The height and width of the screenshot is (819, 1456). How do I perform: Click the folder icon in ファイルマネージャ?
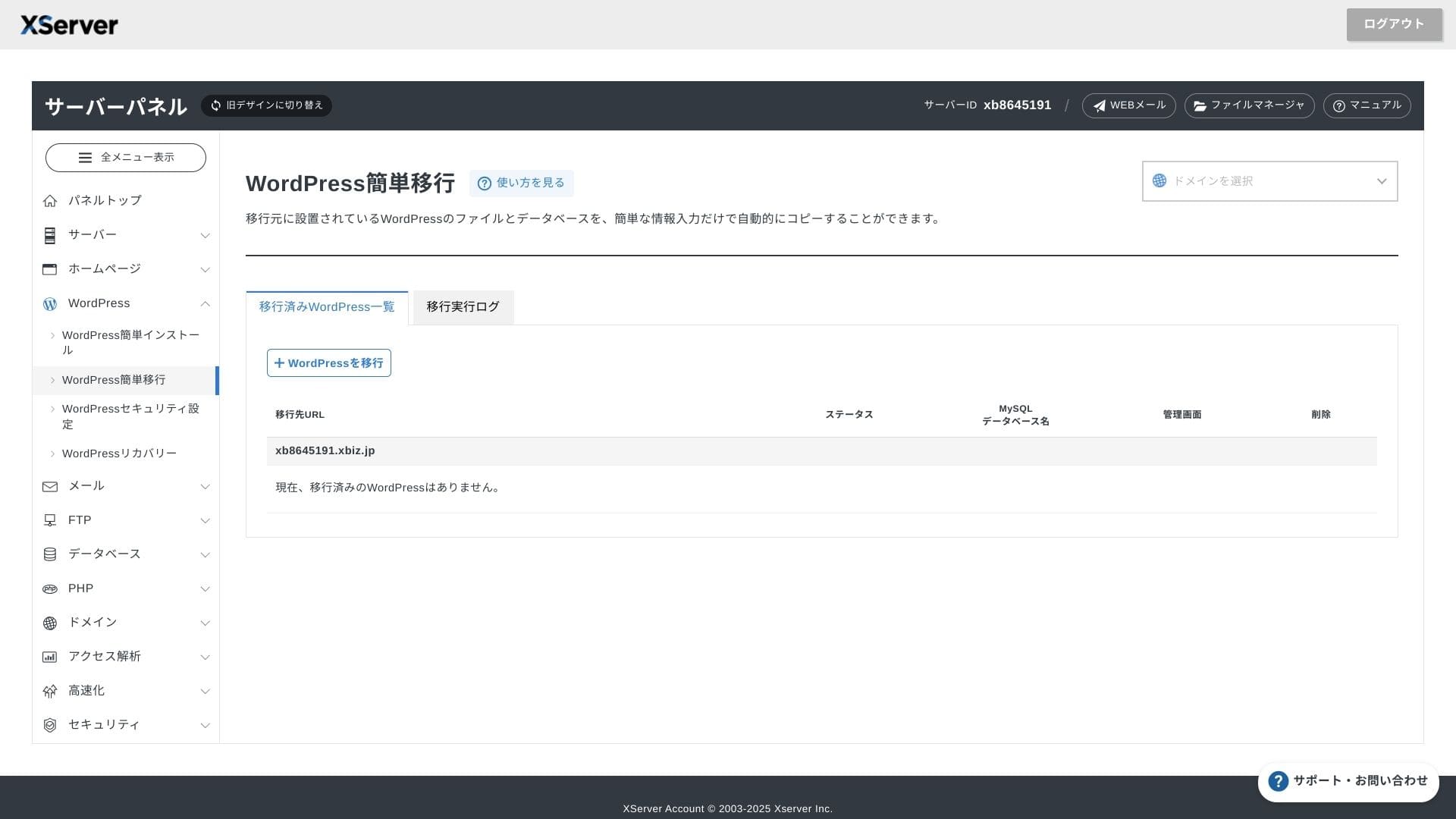click(x=1200, y=106)
